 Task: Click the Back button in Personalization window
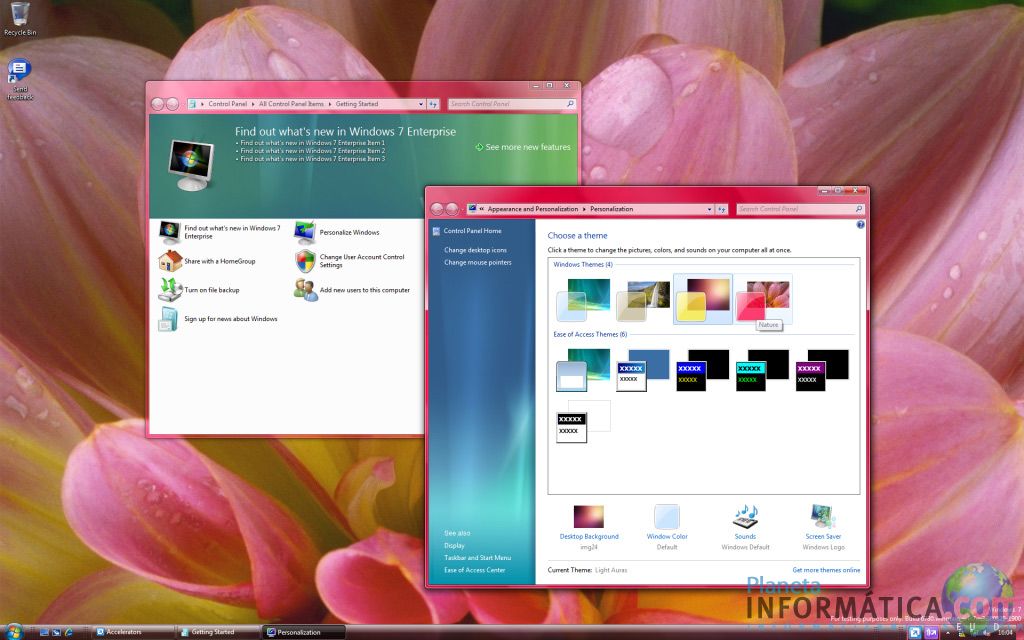tap(438, 209)
